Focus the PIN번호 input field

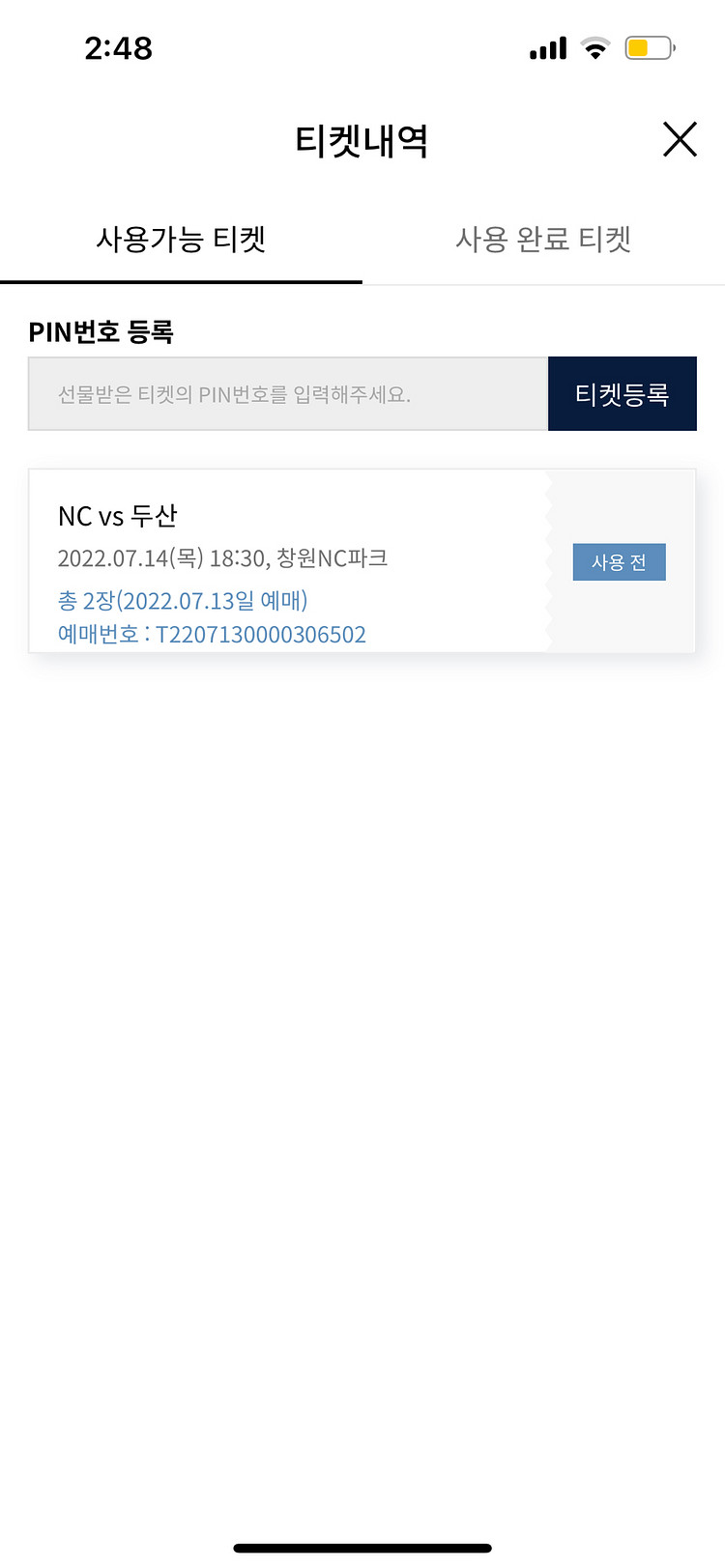pyautogui.click(x=288, y=394)
